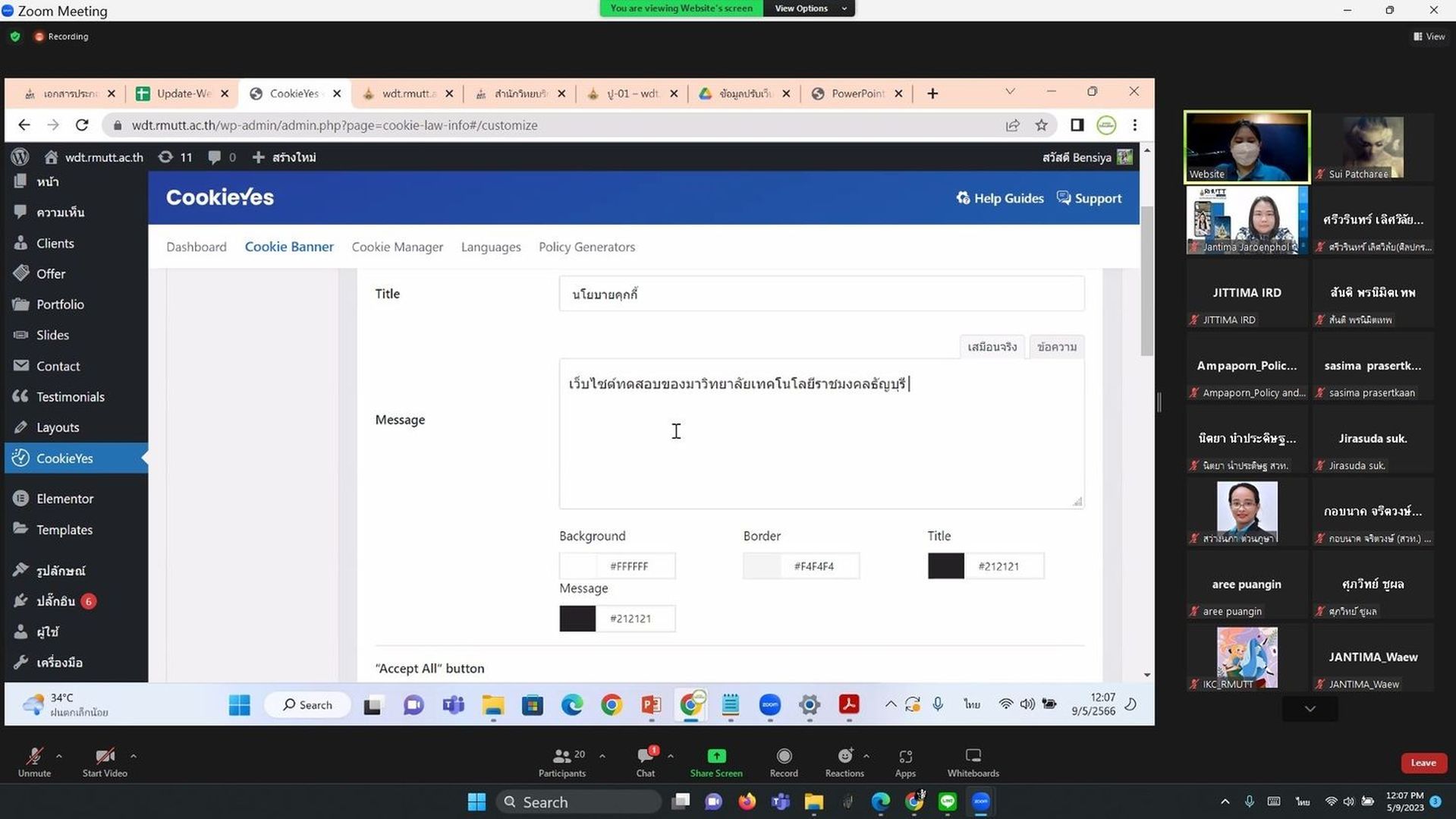Open the View layout button in Zoom
The height and width of the screenshot is (819, 1456).
click(x=1429, y=36)
